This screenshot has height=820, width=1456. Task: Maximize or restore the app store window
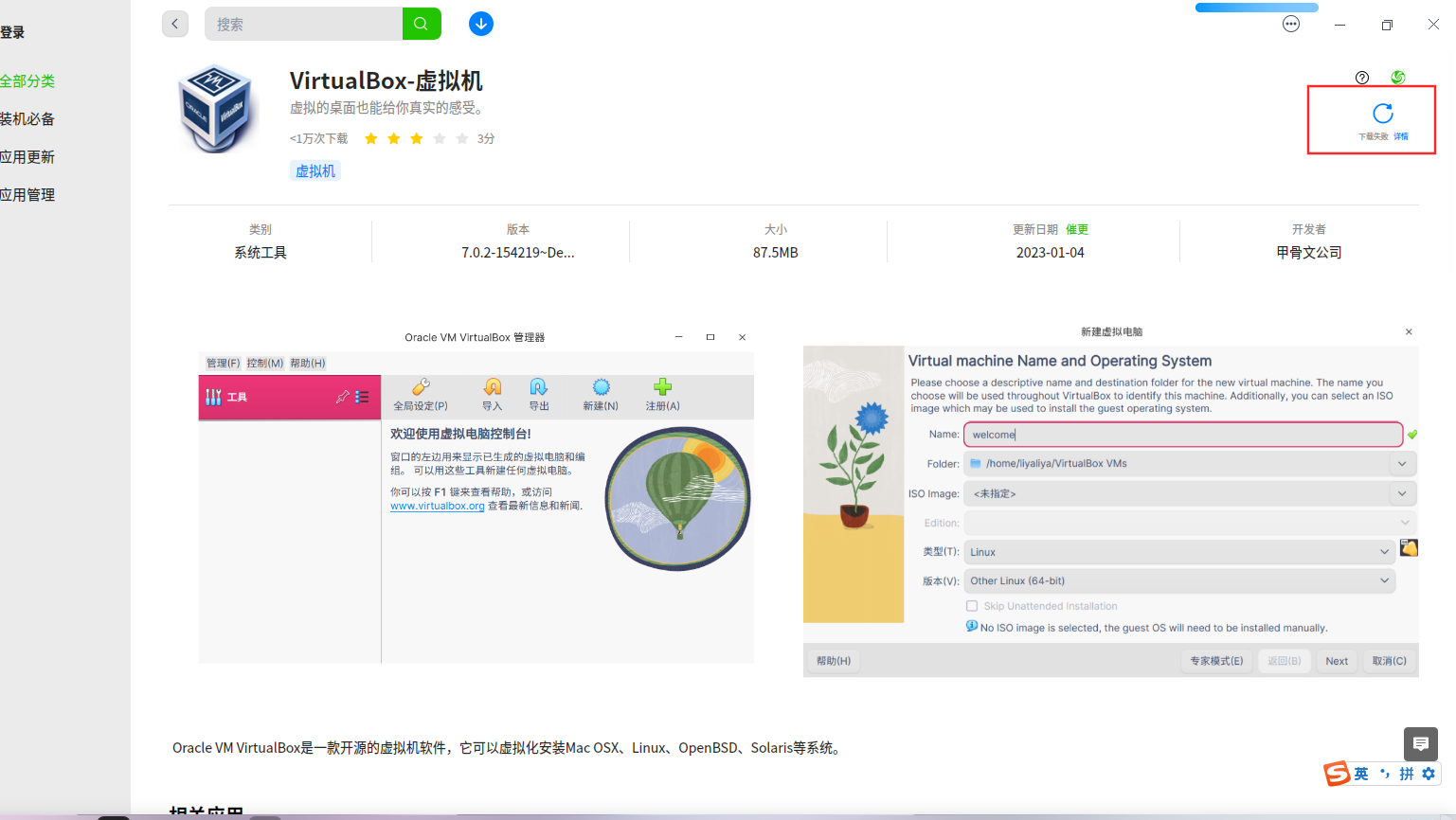point(1387,25)
